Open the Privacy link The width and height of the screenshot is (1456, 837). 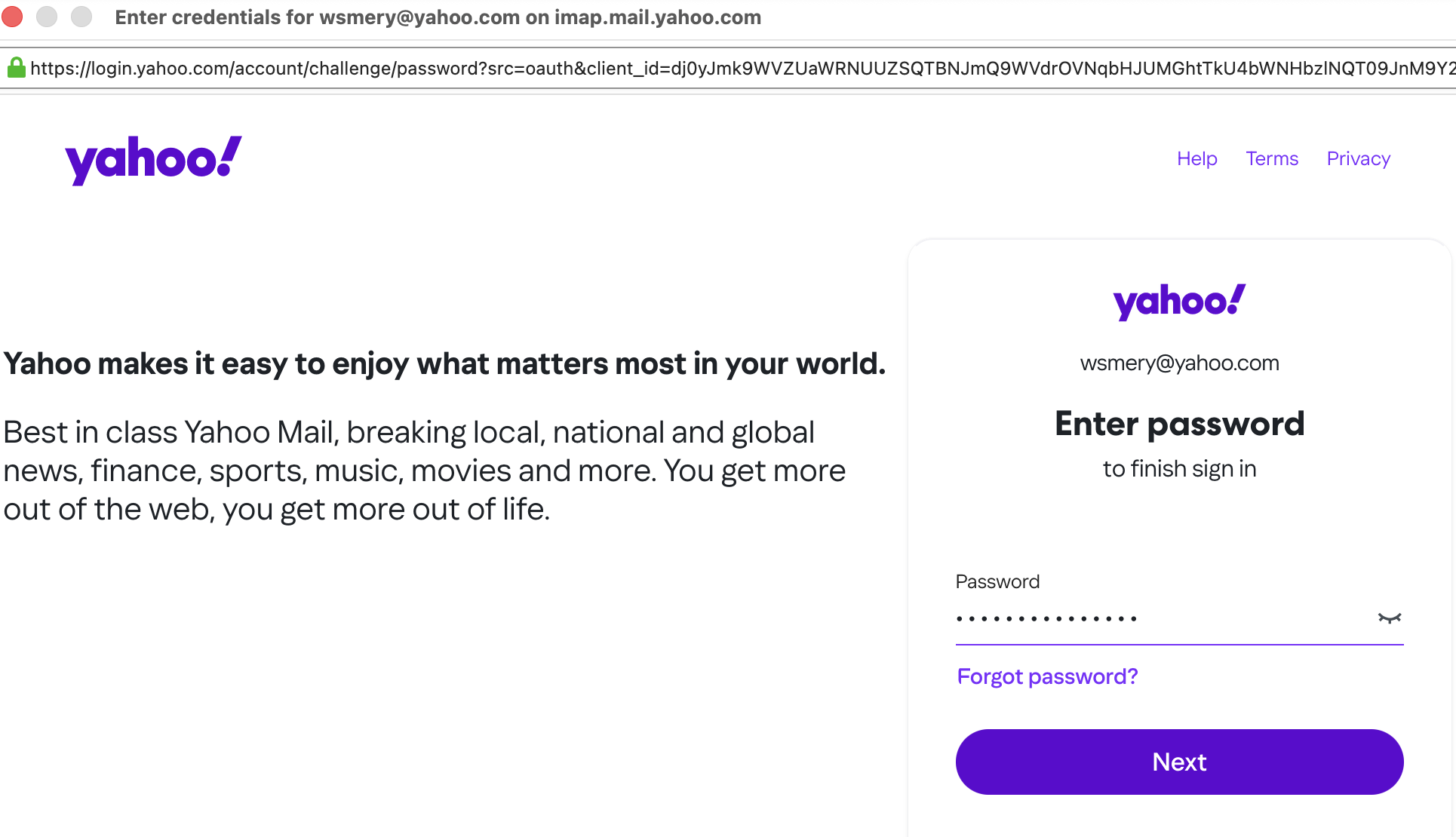1358,159
